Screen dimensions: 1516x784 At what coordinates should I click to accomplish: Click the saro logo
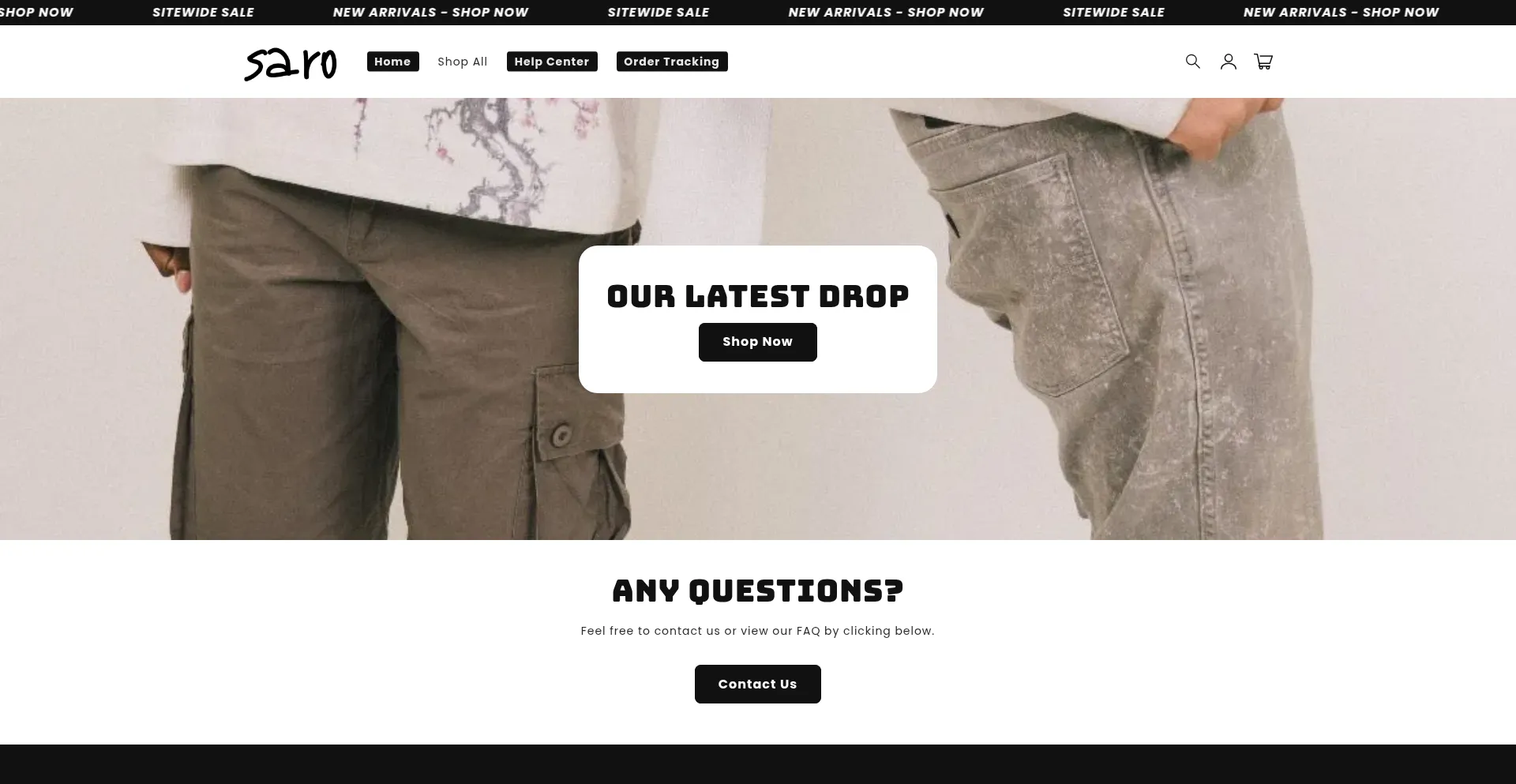pos(291,63)
